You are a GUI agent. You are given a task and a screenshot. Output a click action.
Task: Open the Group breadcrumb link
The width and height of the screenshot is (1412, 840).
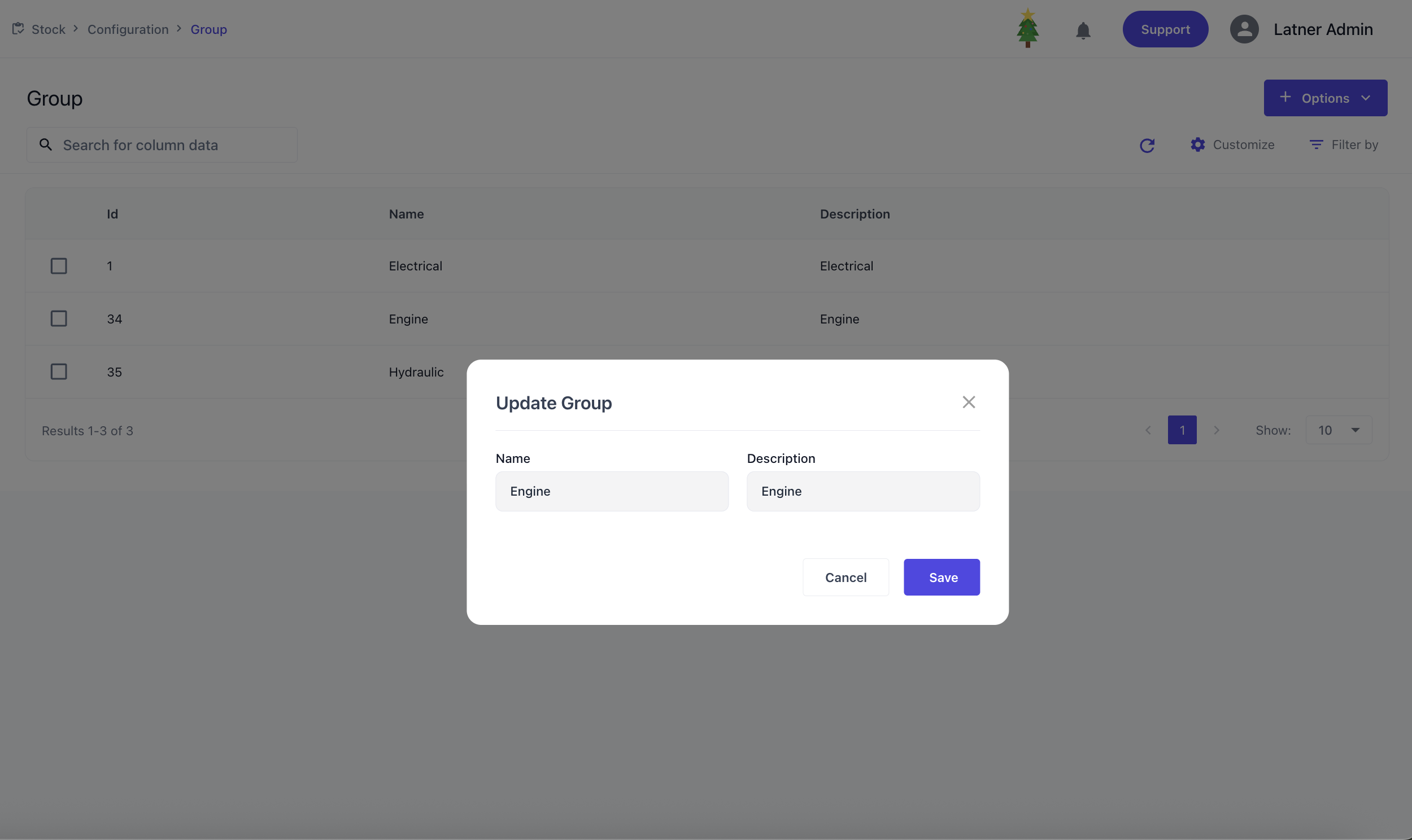pos(208,29)
